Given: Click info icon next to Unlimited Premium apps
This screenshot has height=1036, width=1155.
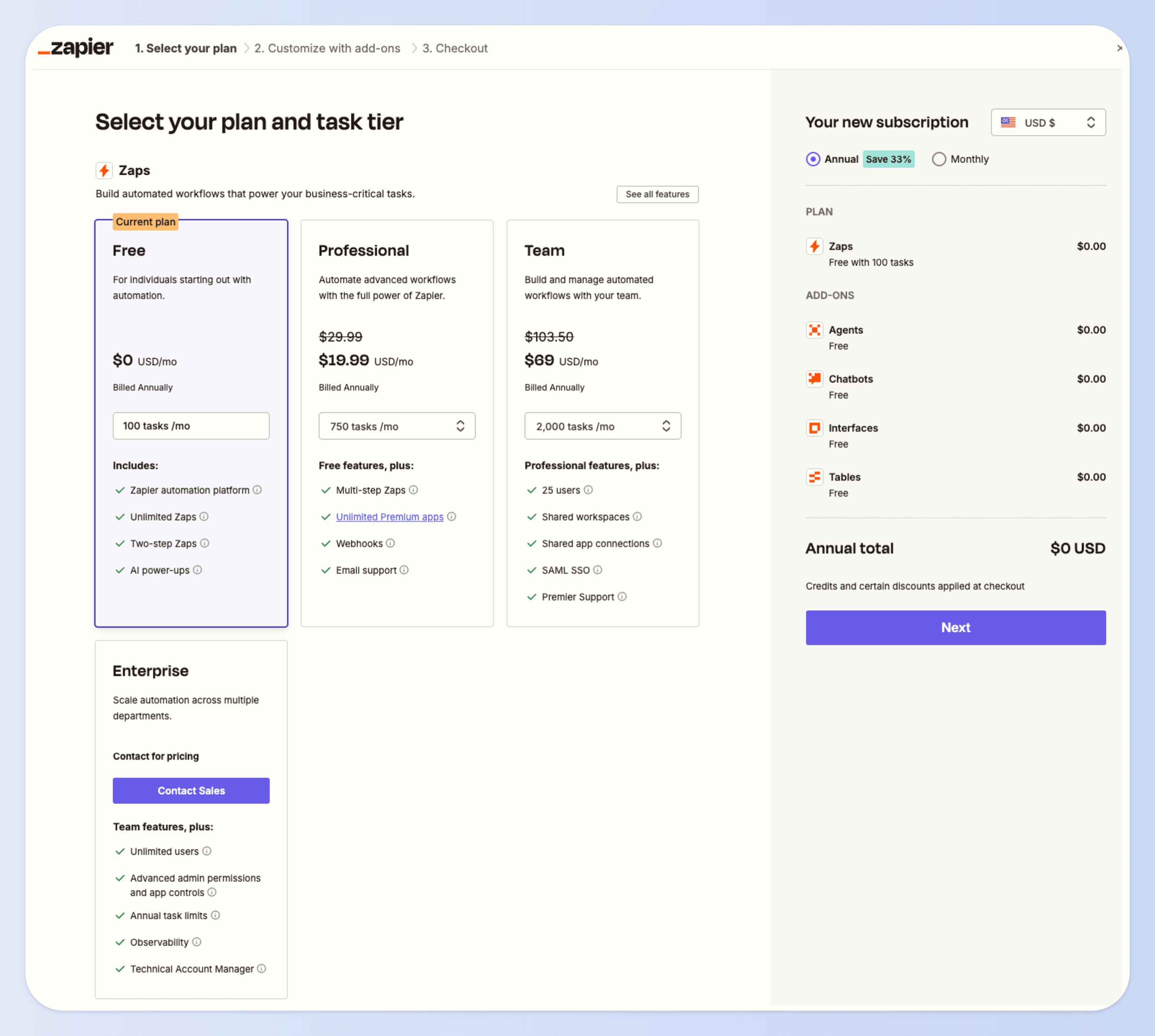Looking at the screenshot, I should click(x=452, y=516).
